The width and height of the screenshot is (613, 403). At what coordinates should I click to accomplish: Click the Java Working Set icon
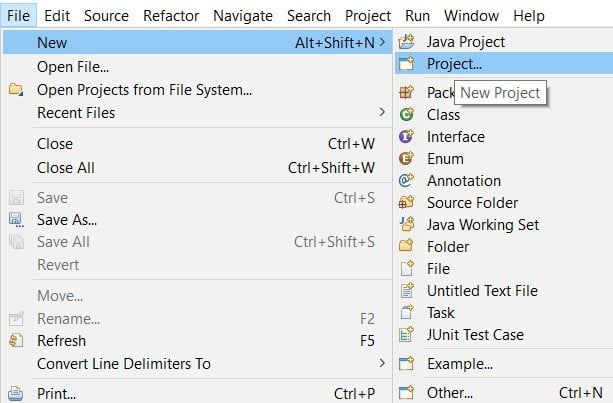point(406,224)
